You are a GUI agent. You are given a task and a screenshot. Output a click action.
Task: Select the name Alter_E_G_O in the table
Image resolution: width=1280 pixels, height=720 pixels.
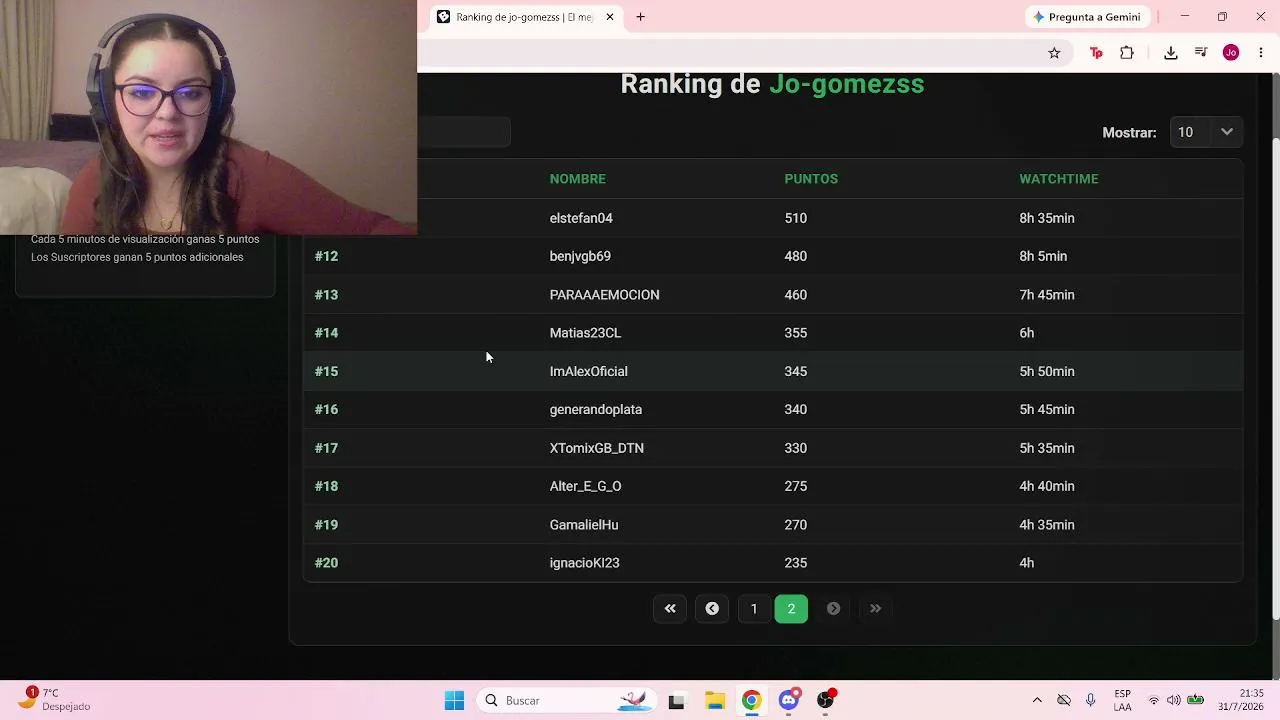pos(585,486)
